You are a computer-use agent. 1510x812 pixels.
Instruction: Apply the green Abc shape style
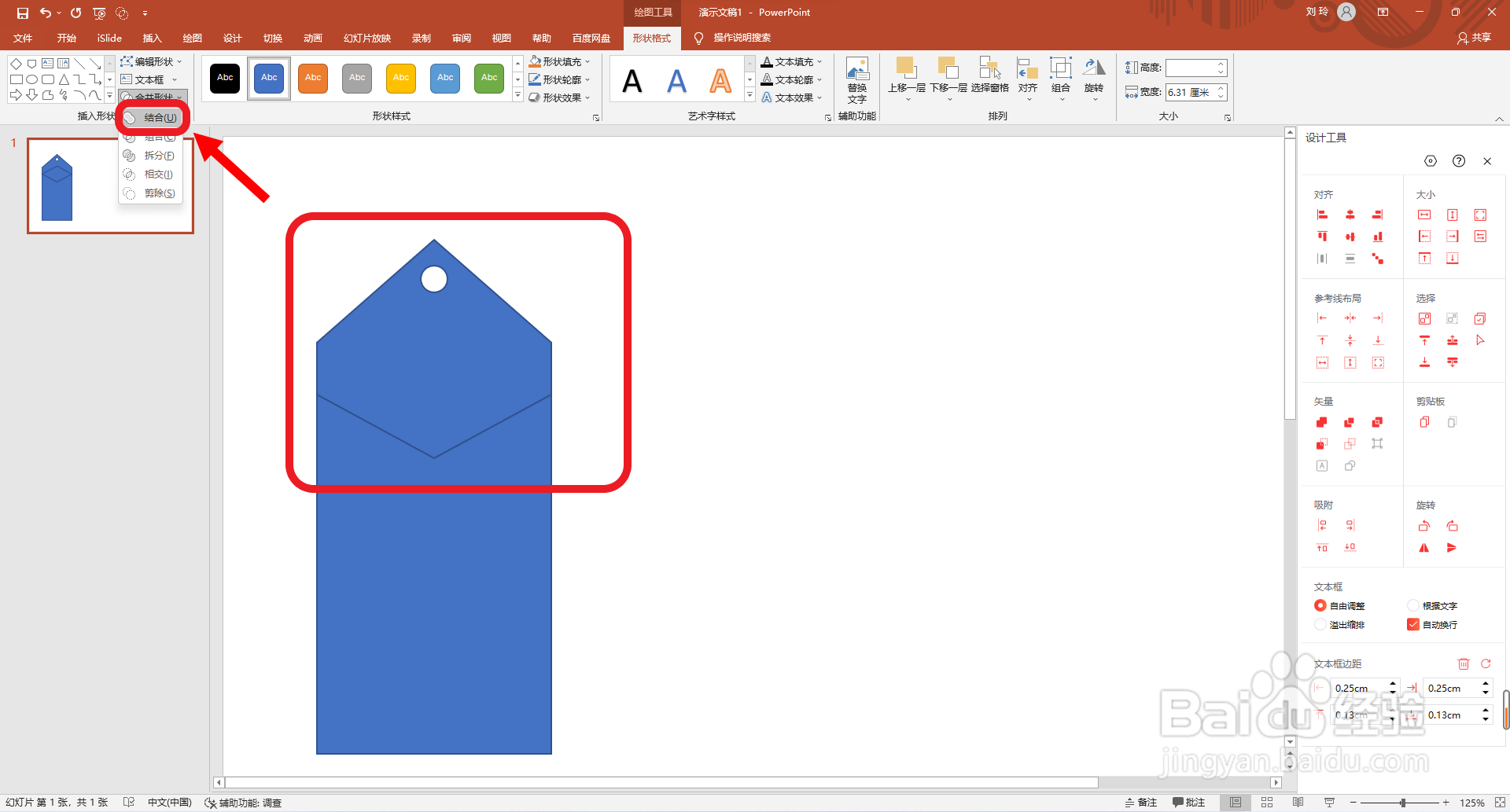(489, 78)
